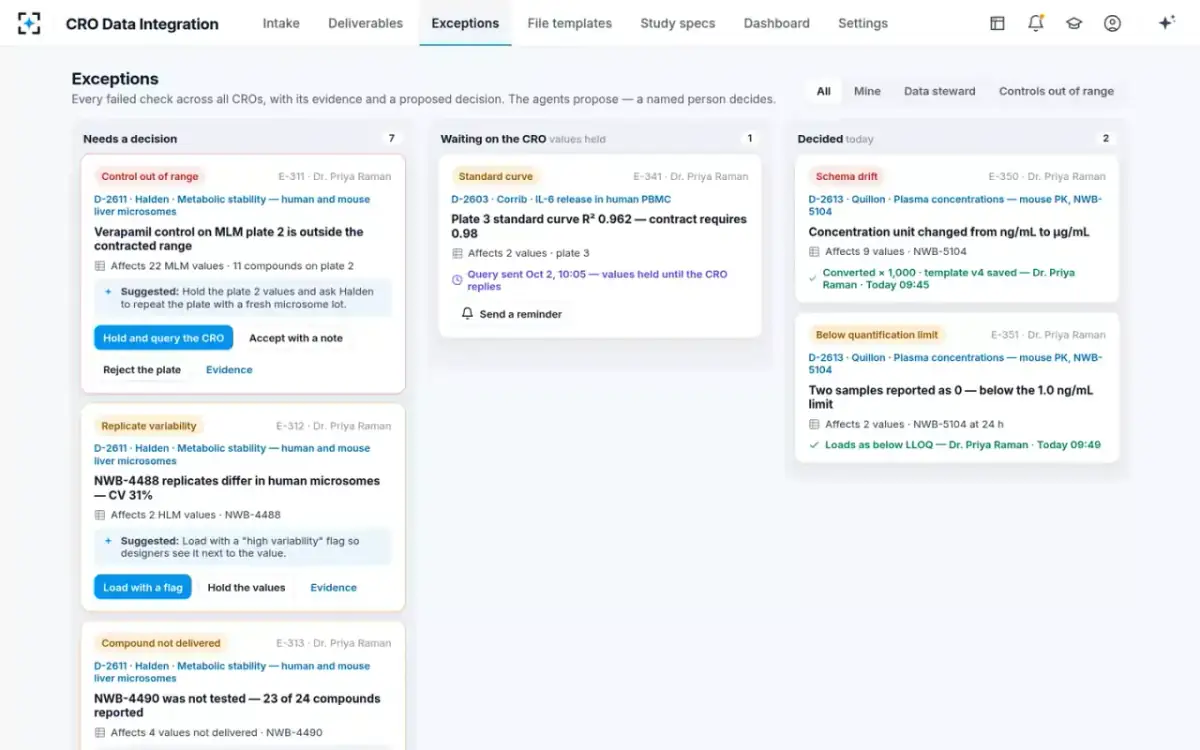The height and width of the screenshot is (750, 1200).
Task: Click the Control out of range tag
Action: coord(150,176)
